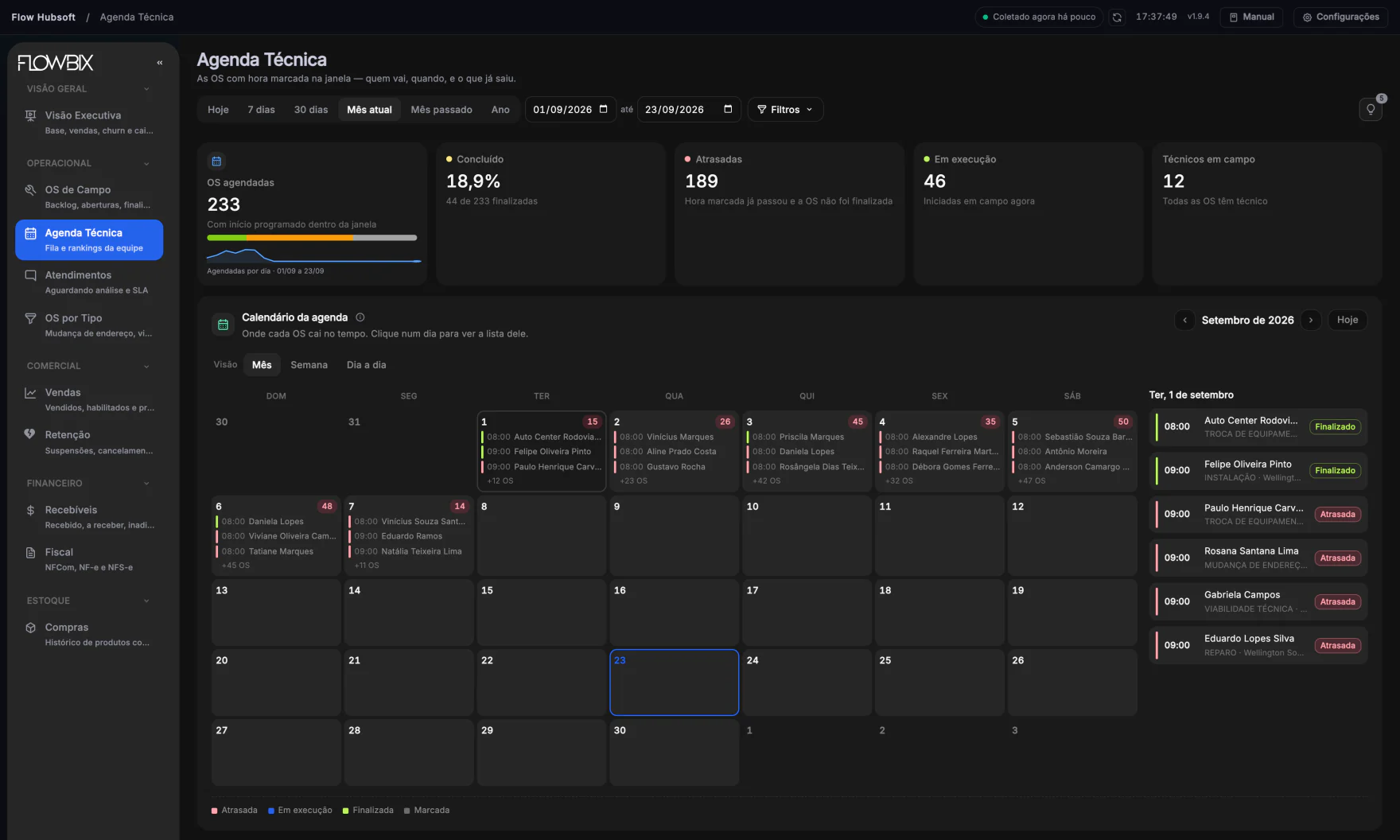1400x840 pixels.
Task: Collapse the ESTOQUE section
Action: [x=146, y=601]
